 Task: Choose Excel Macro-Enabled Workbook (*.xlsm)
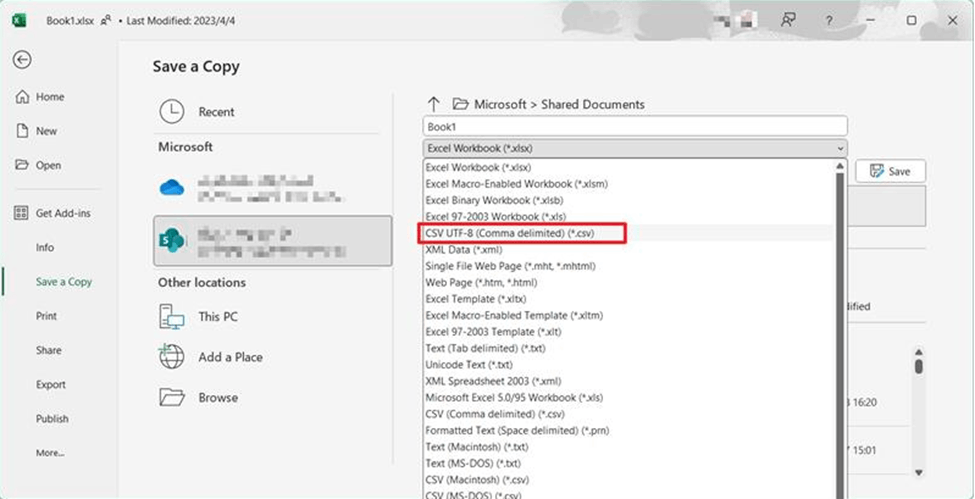(628, 184)
